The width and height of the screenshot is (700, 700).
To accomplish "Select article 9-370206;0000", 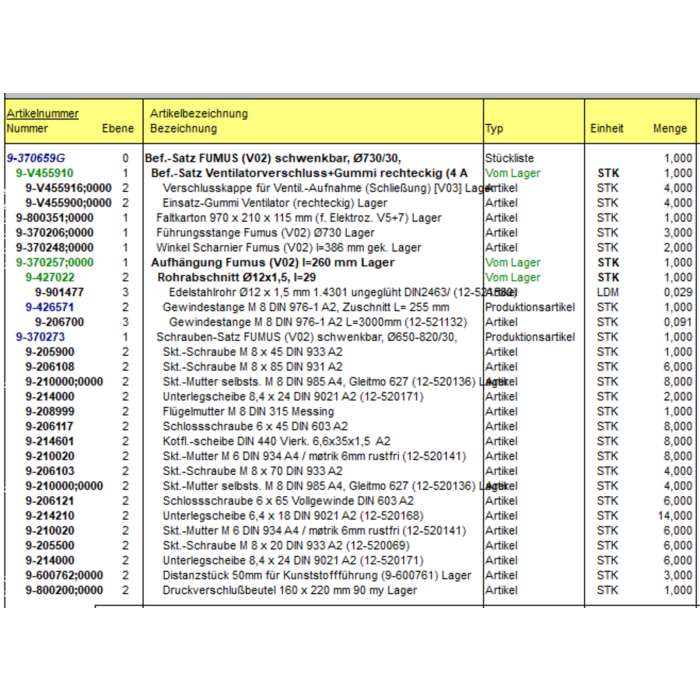I will tap(54, 233).
